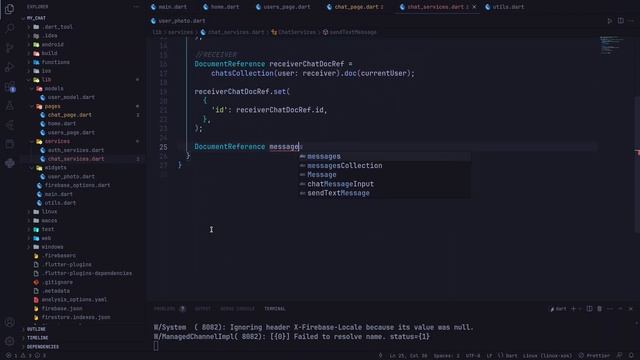Viewport: 640px width, 360px height.
Task: Click ChatServices in the breadcrumb
Action: coord(296,32)
